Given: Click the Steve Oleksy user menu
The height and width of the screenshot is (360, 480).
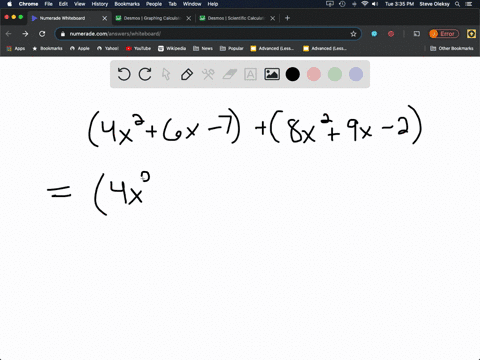Looking at the screenshot, I should (x=434, y=4).
